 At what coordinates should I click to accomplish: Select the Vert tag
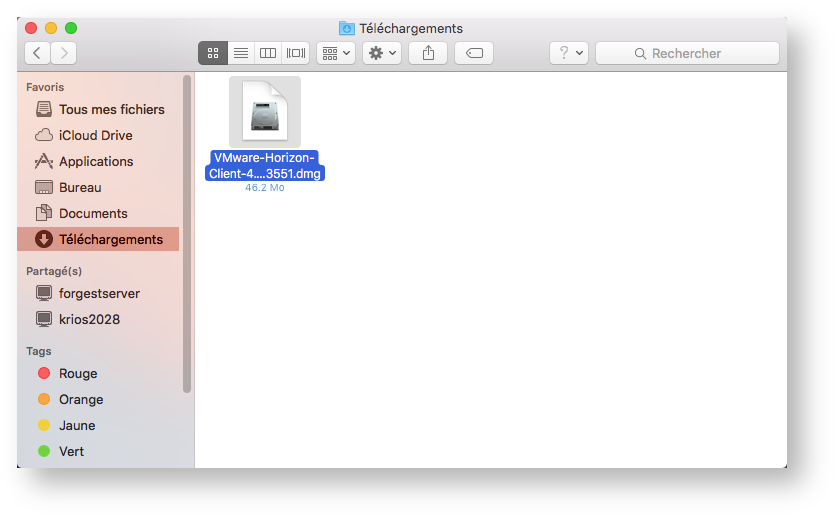click(x=100, y=452)
